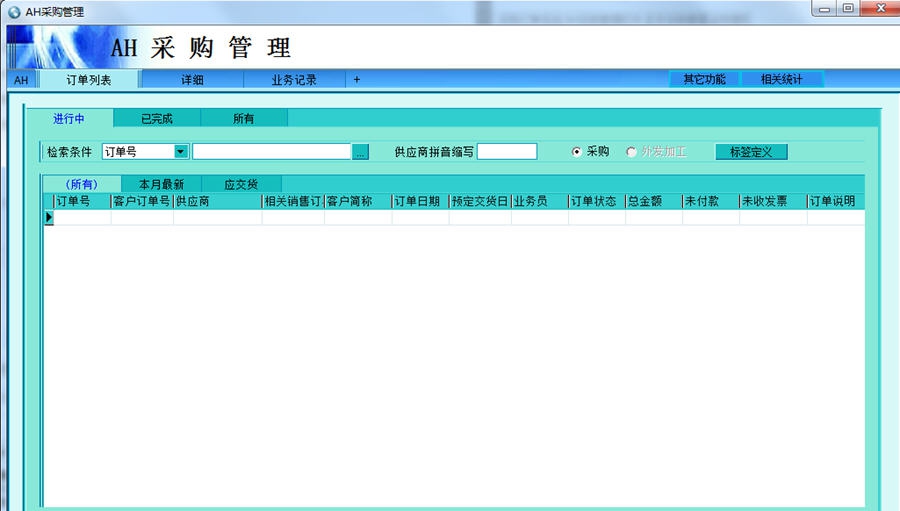This screenshot has height=511, width=900.
Task: Open the AH tab
Action: (x=21, y=80)
